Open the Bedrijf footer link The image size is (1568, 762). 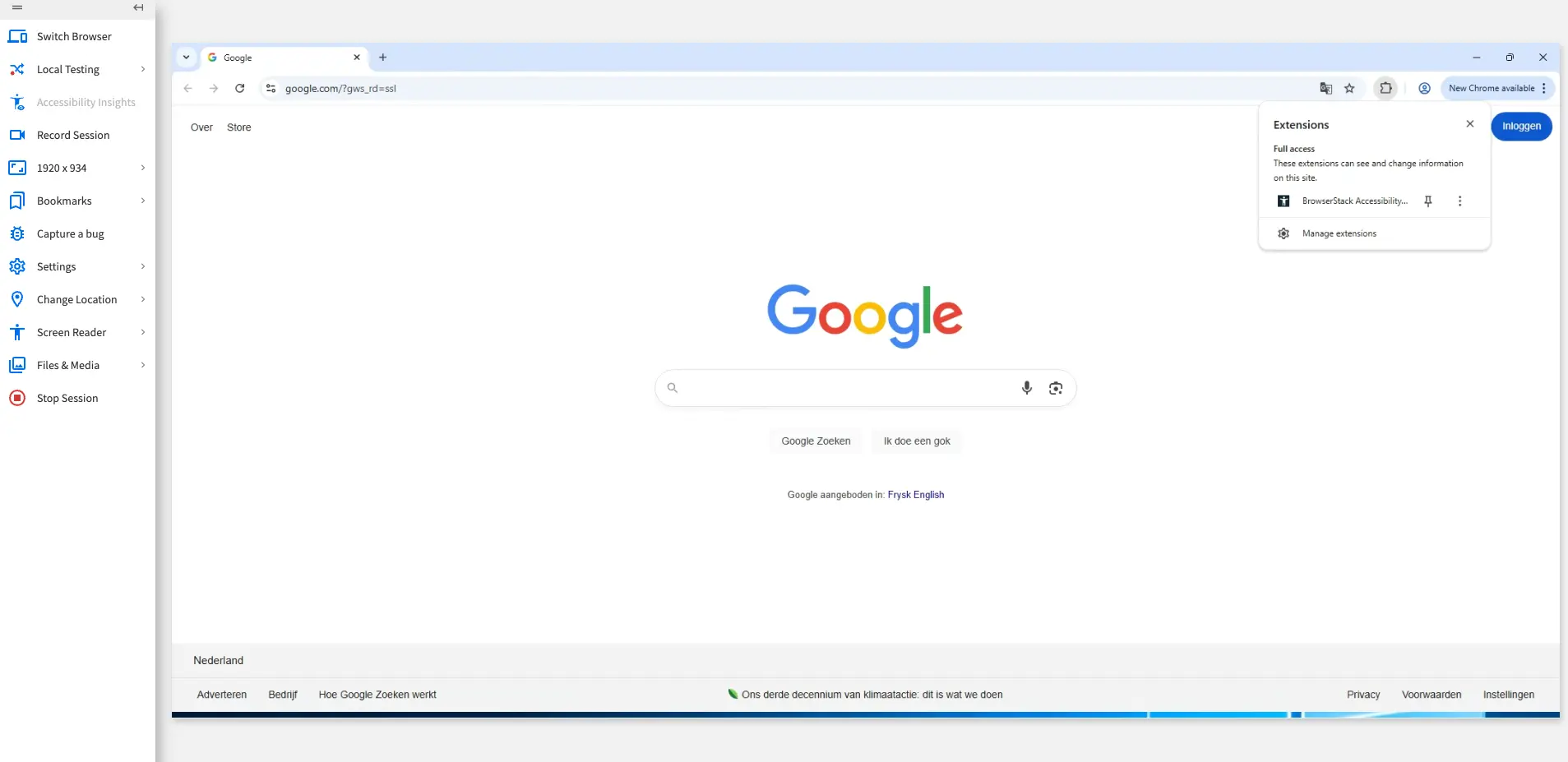point(283,695)
